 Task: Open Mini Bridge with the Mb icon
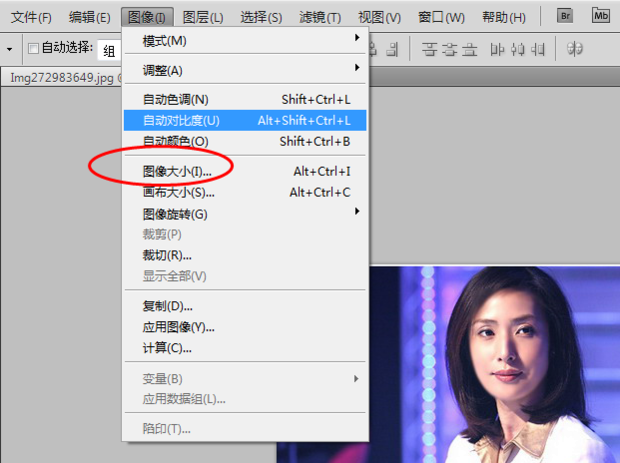tap(601, 16)
